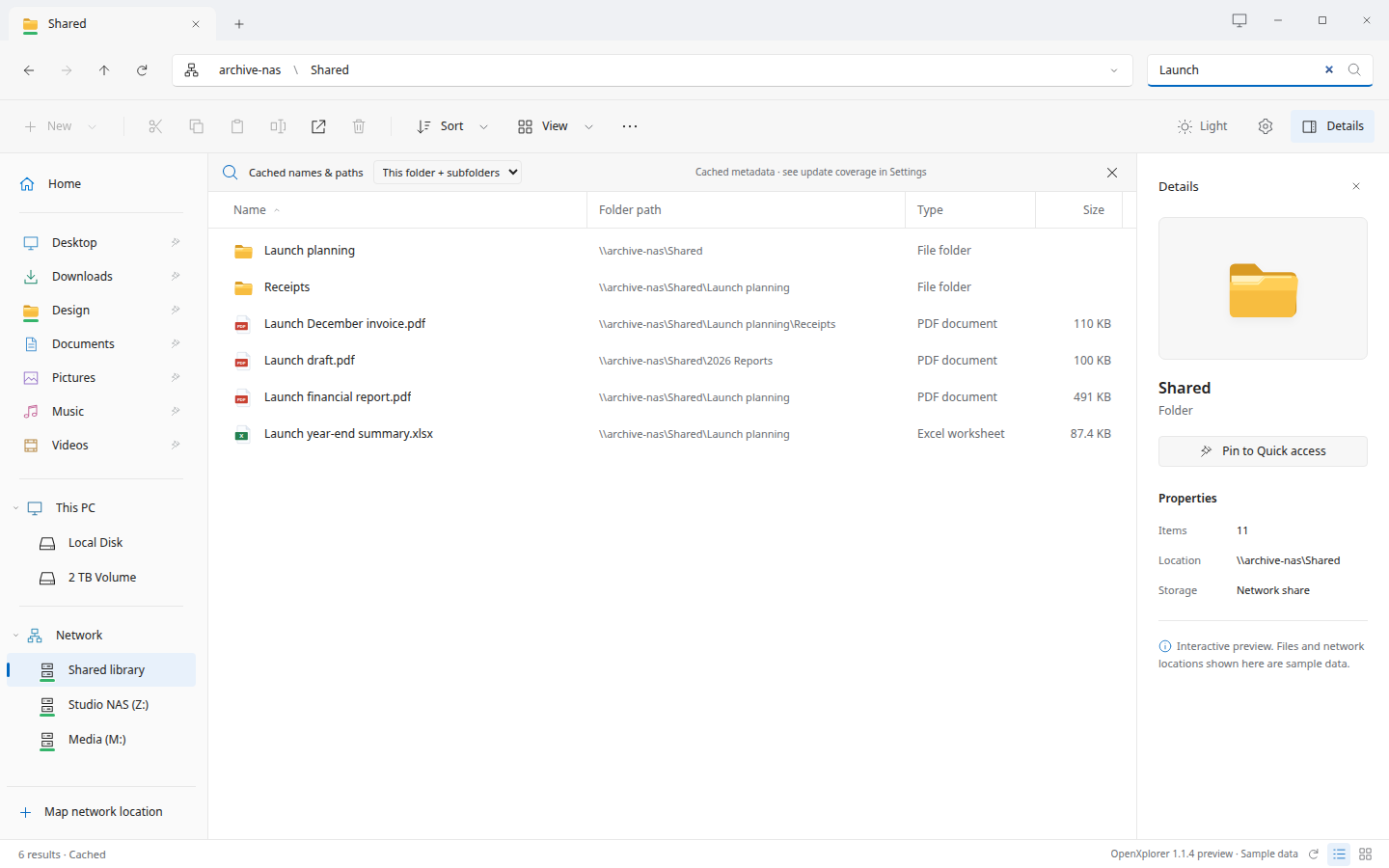Viewport: 1389px width, 868px height.
Task: Select Local Disk drive
Action: point(101,543)
